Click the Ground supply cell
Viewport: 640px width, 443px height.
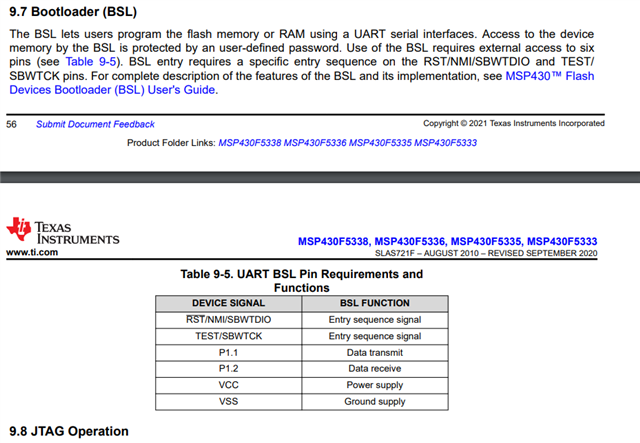(x=375, y=402)
